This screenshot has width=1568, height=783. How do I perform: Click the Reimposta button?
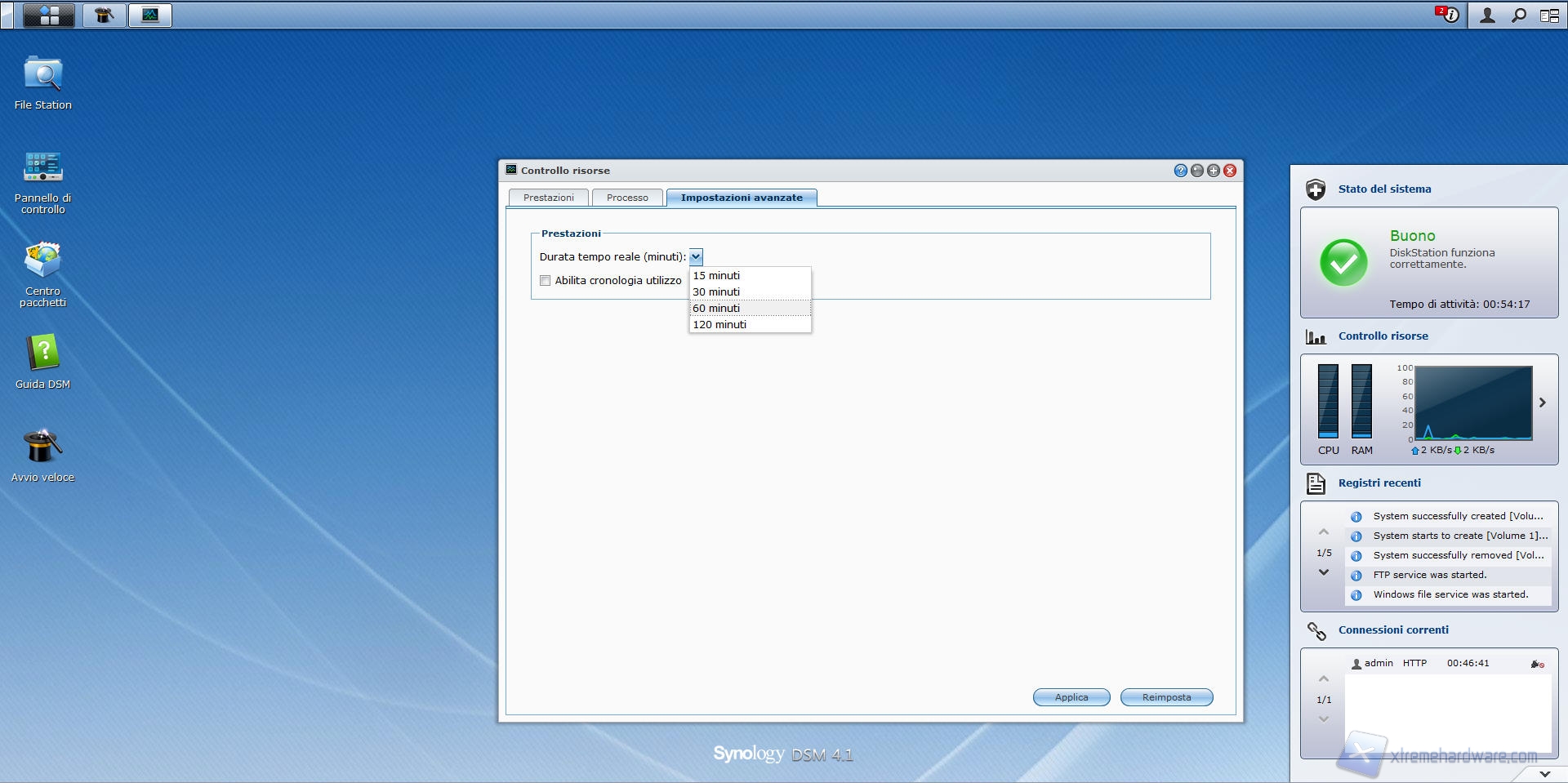tap(1166, 697)
